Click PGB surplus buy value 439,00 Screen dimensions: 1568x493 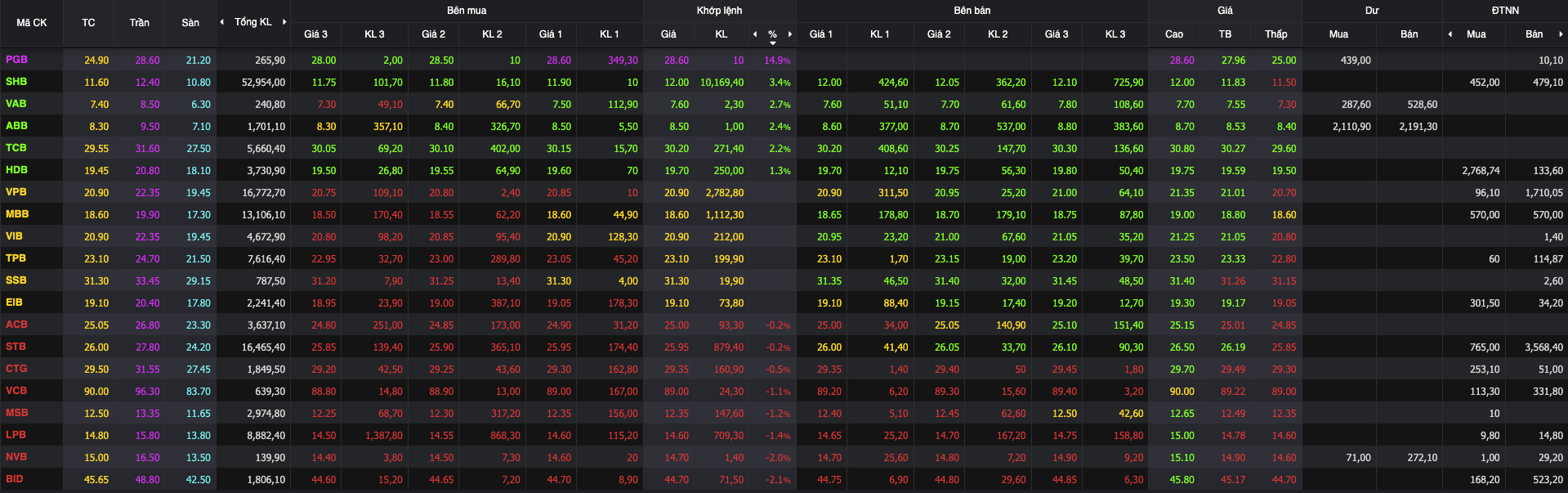1356,61
